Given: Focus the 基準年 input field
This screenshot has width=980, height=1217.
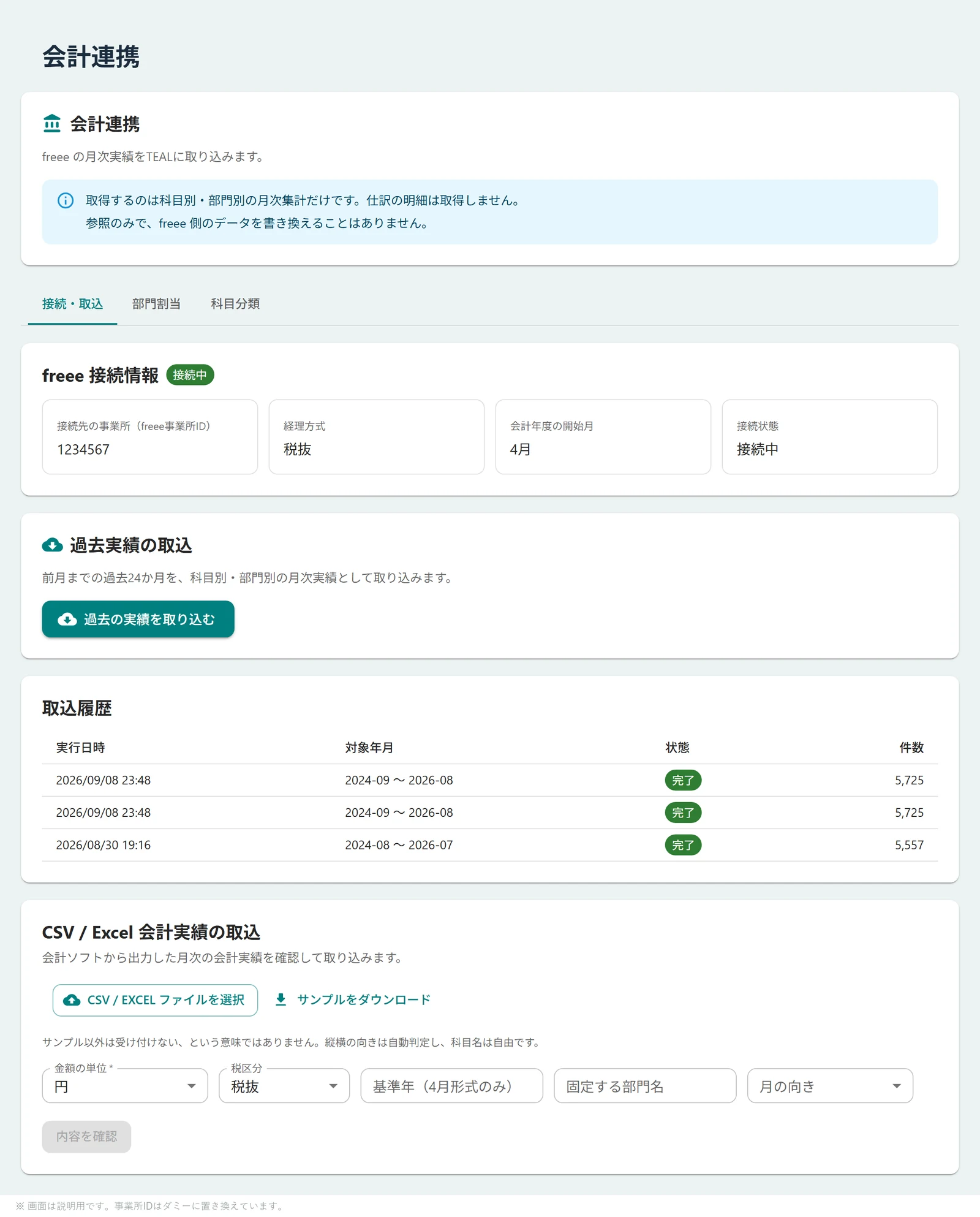Looking at the screenshot, I should coord(451,1086).
